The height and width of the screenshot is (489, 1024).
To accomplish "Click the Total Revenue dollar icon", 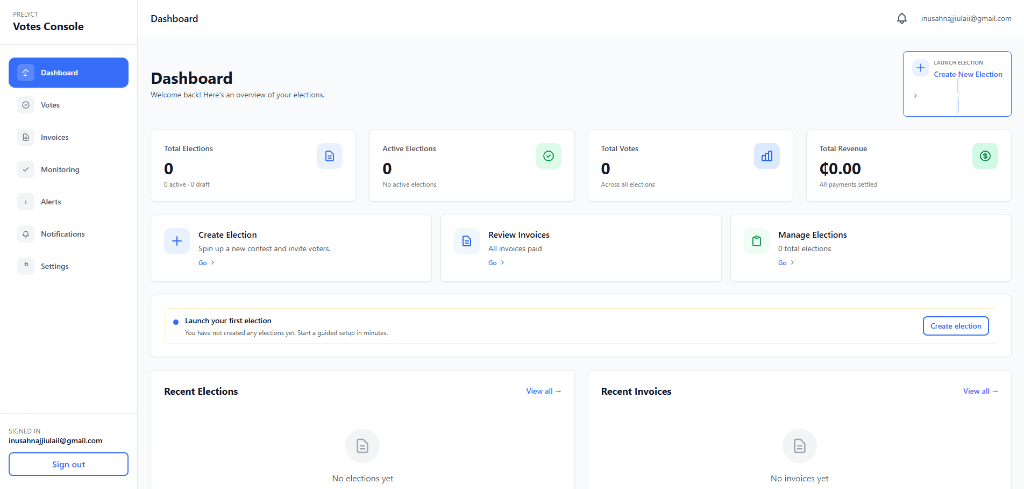I will [985, 156].
